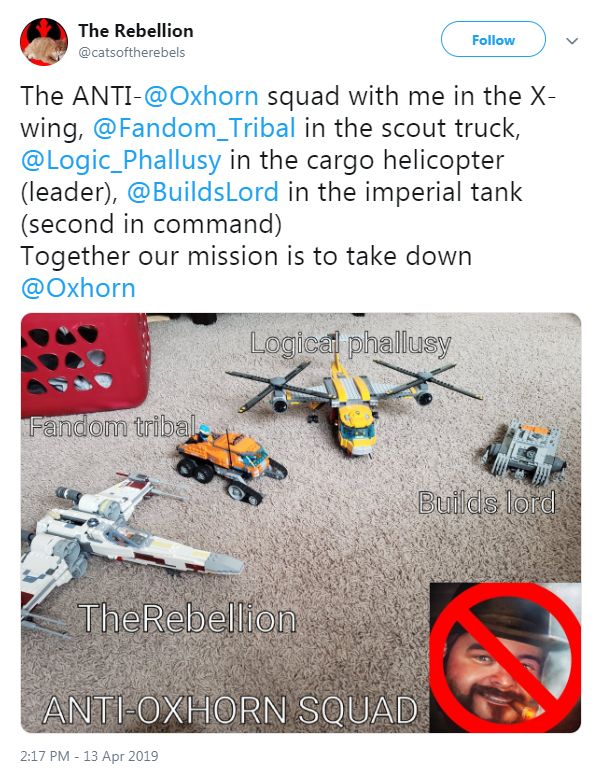Visit the @catsoftherebels handle
The image size is (603, 775).
[131, 53]
